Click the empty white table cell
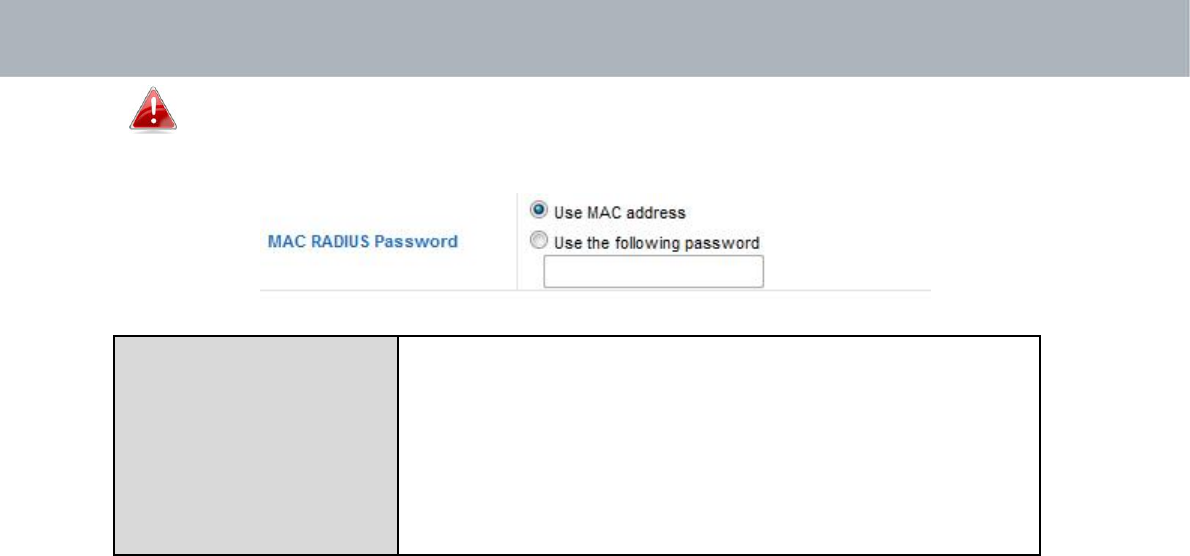 718,445
